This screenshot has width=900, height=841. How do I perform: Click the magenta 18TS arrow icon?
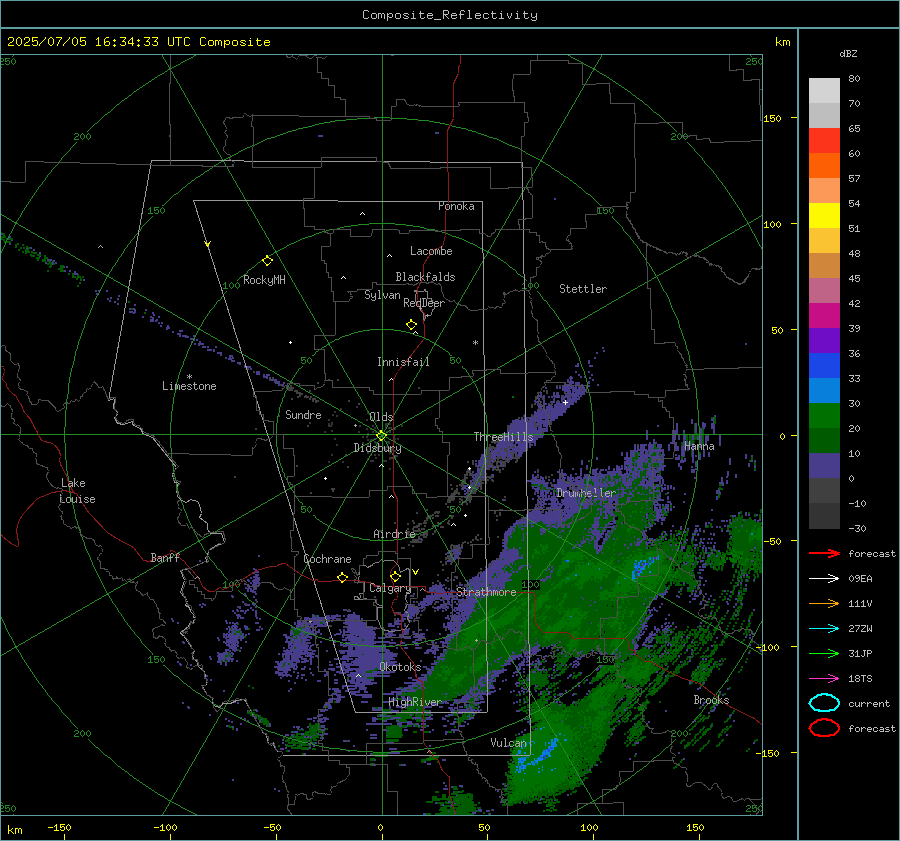coord(824,678)
